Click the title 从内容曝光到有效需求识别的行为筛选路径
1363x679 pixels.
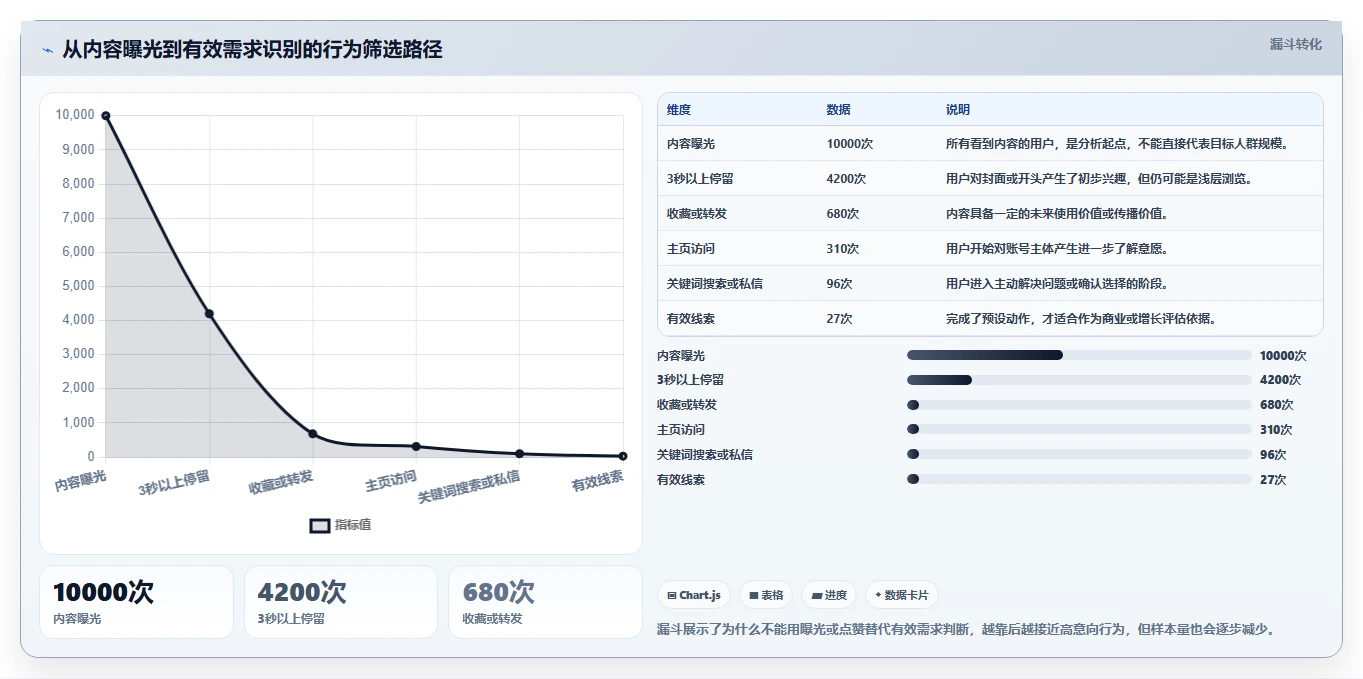click(x=252, y=49)
